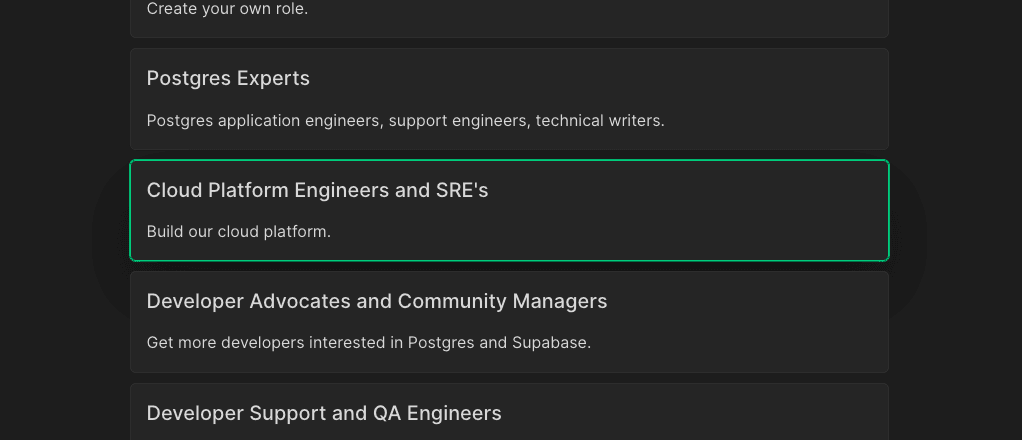Click the Postgres application engineers description line
This screenshot has height=440, width=1022.
(x=405, y=121)
